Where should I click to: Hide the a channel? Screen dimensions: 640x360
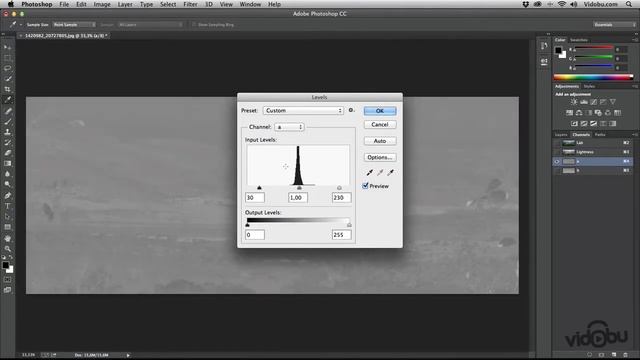pos(557,162)
